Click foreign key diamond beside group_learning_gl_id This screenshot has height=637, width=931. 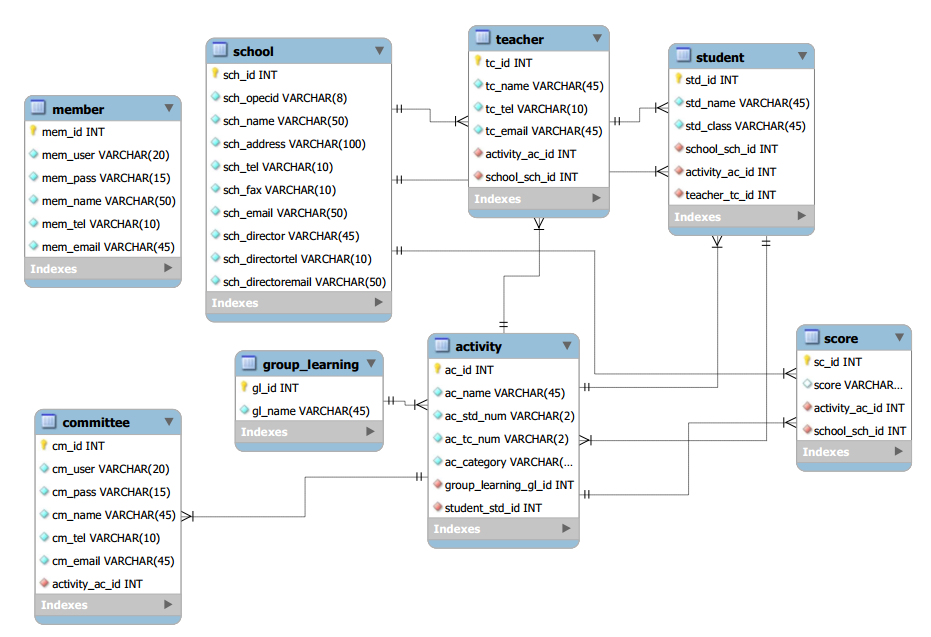pyautogui.click(x=438, y=484)
